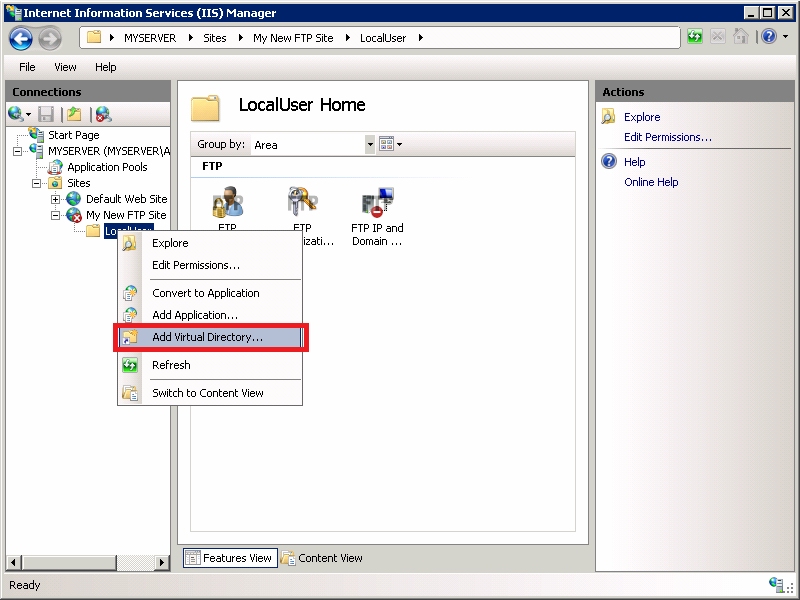Select Start Page in the tree
This screenshot has width=800, height=600.
coord(73,135)
